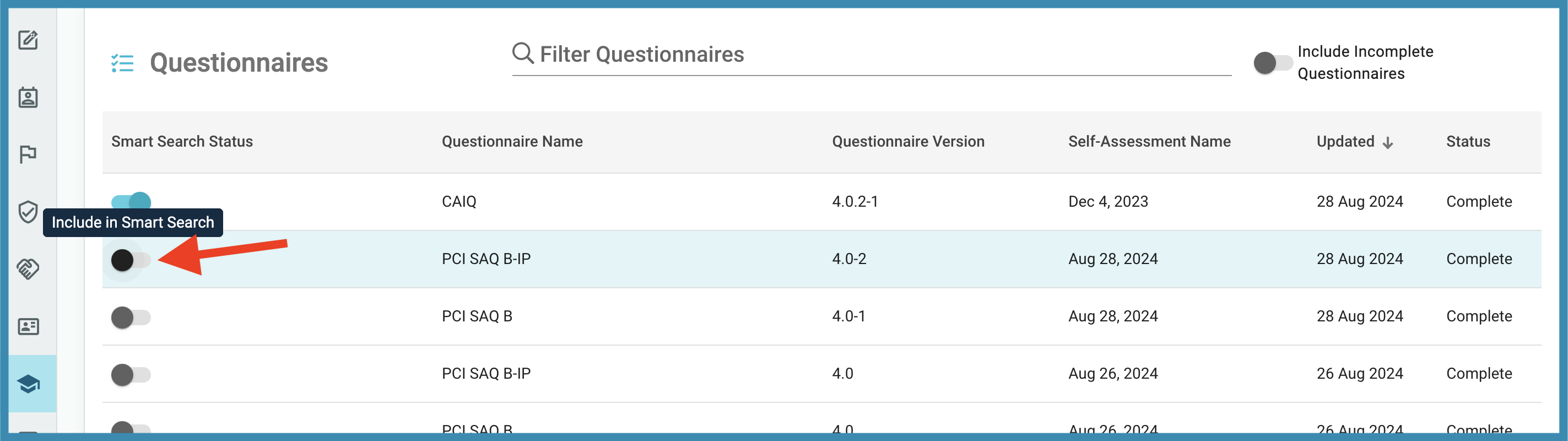Image resolution: width=1568 pixels, height=441 pixels.
Task: Open the ID card sidebar icon
Action: coord(28,326)
